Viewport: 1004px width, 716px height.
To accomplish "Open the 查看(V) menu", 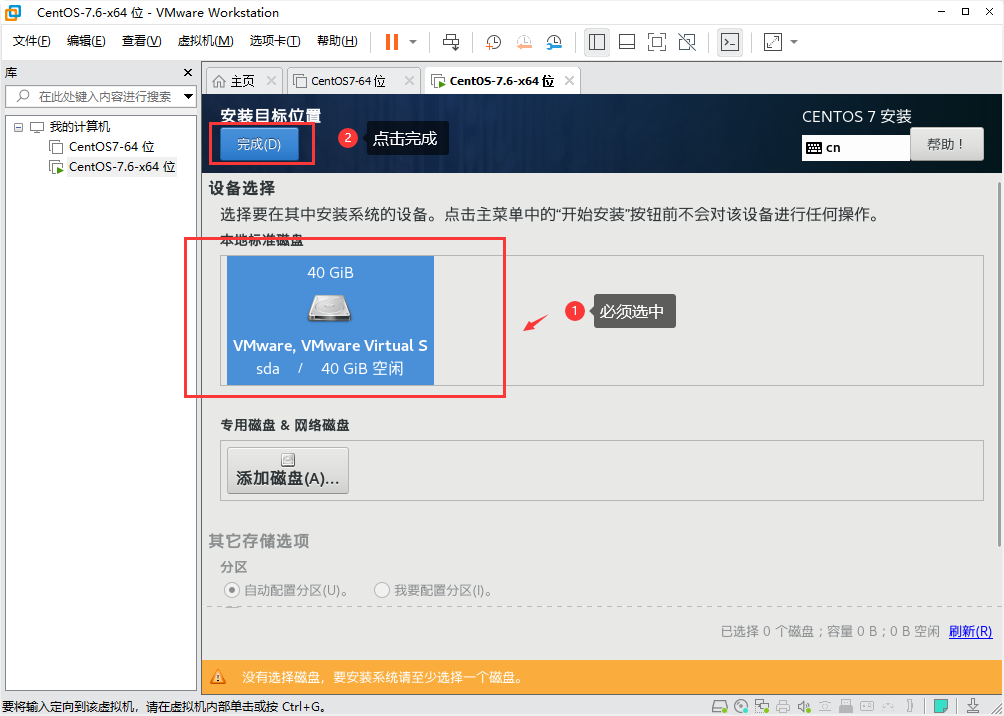I will pyautogui.click(x=142, y=41).
